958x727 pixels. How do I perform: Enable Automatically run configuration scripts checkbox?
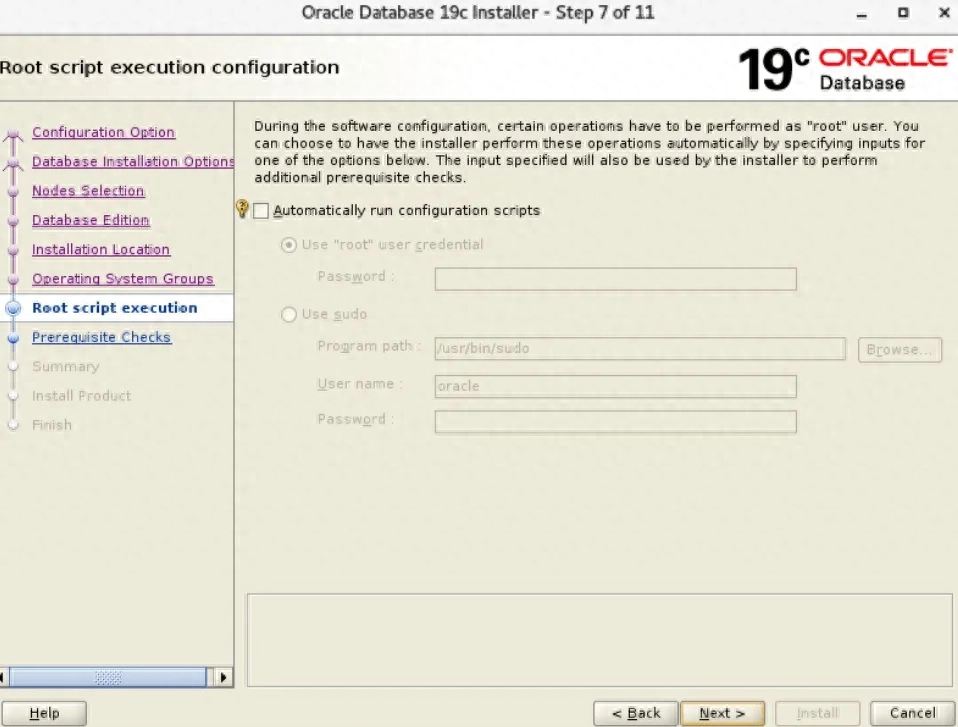click(262, 211)
